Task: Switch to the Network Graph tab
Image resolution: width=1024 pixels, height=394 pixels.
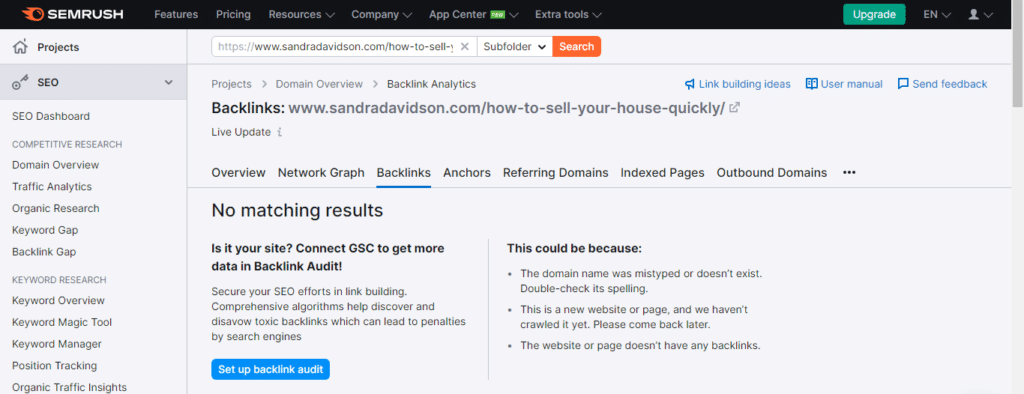Action: [321, 172]
